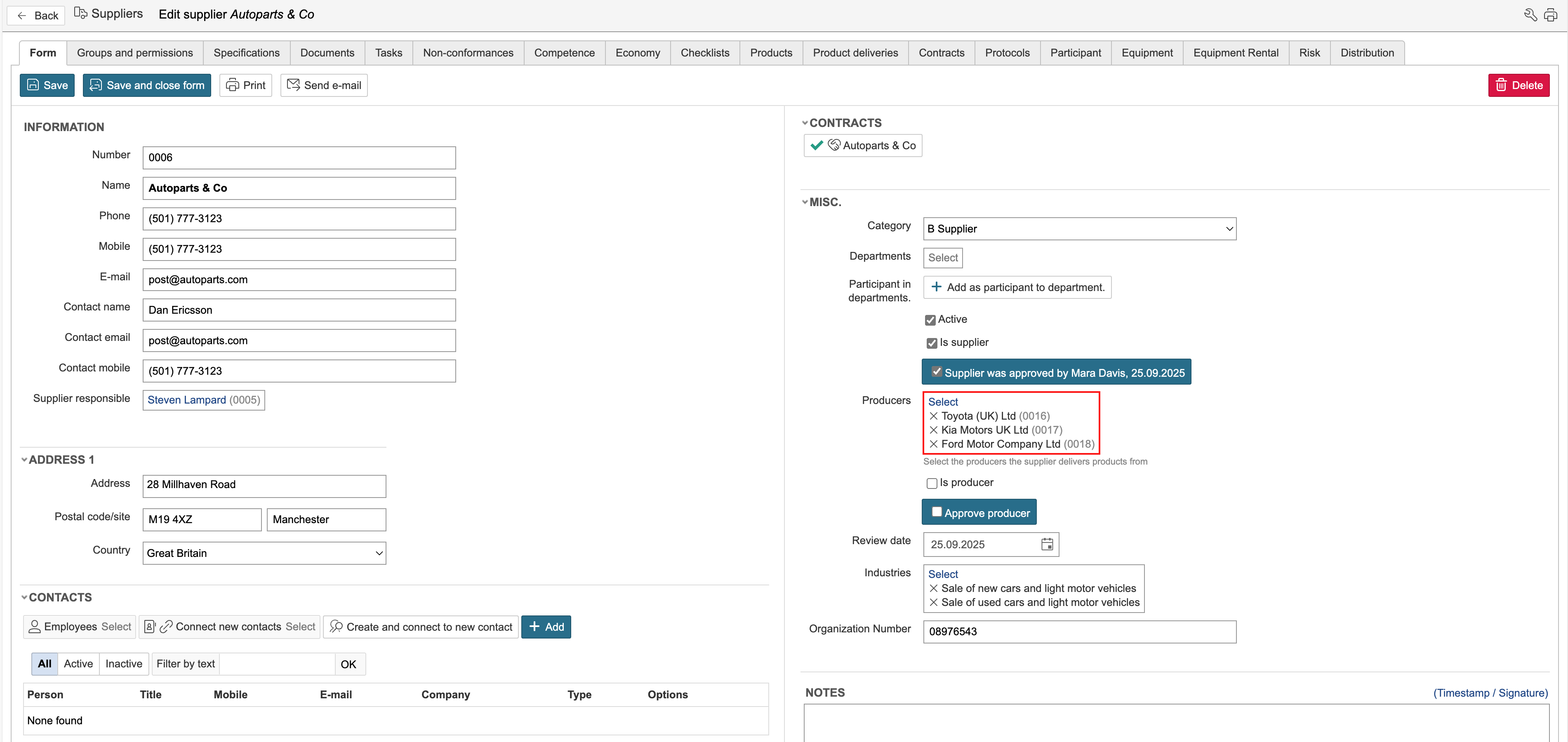
Task: Click the green checkmark on Autoparts contract
Action: (x=817, y=146)
